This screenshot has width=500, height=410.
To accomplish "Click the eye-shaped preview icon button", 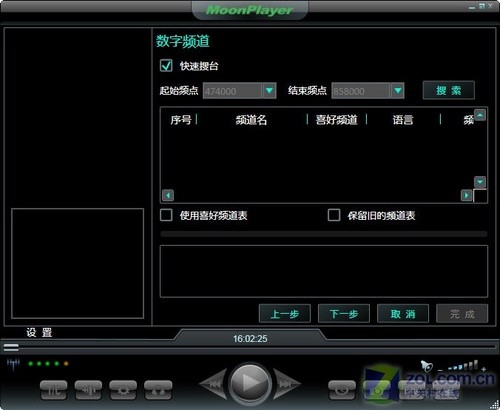I will (342, 390).
